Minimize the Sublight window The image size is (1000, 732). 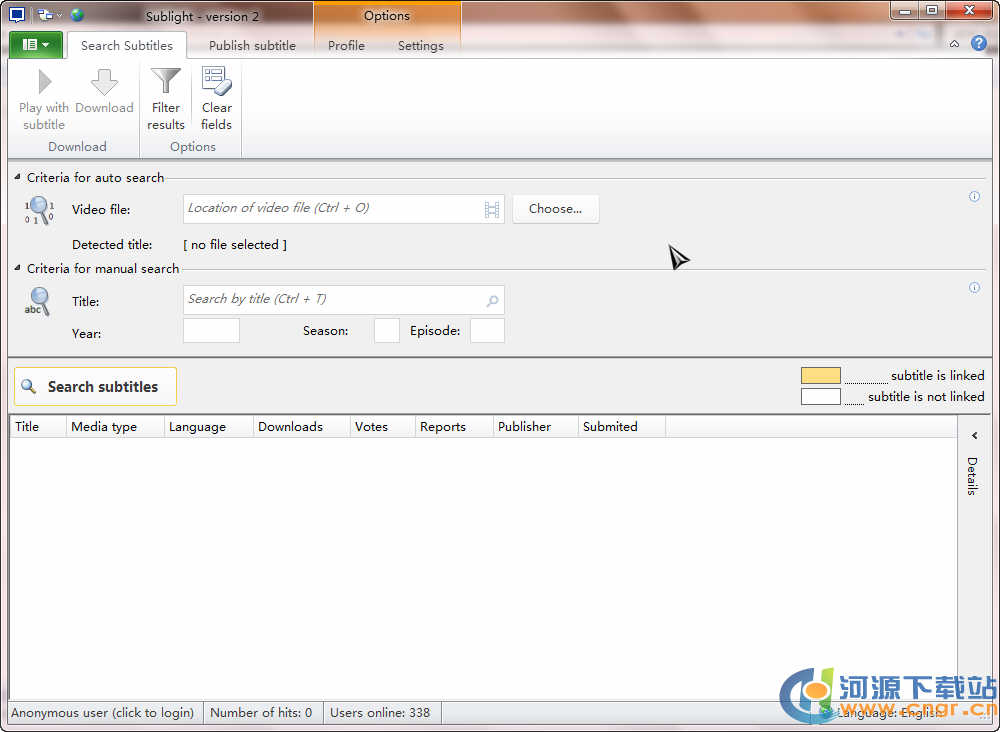click(905, 10)
